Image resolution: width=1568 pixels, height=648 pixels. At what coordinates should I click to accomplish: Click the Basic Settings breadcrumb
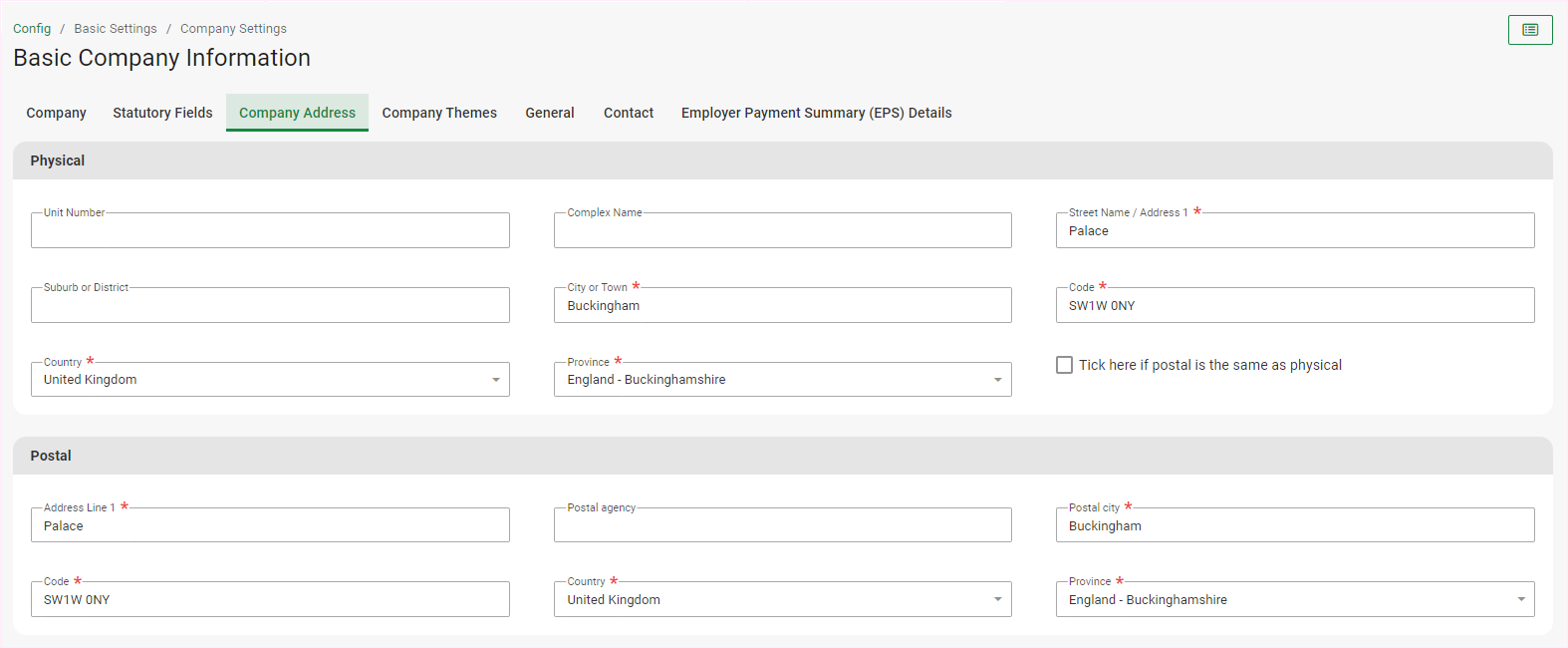[x=116, y=29]
